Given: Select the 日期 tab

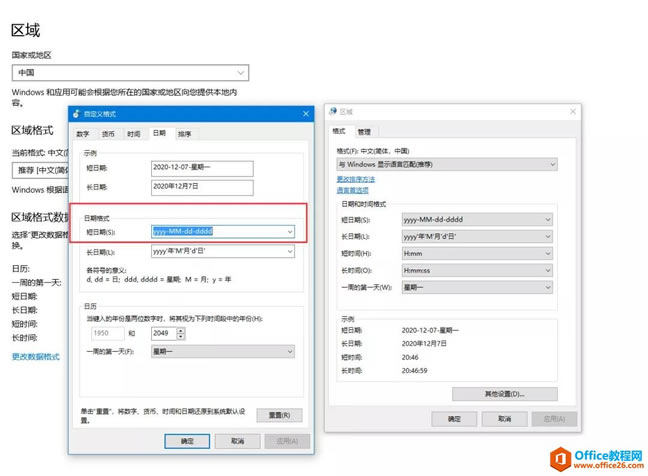Looking at the screenshot, I should click(x=159, y=133).
